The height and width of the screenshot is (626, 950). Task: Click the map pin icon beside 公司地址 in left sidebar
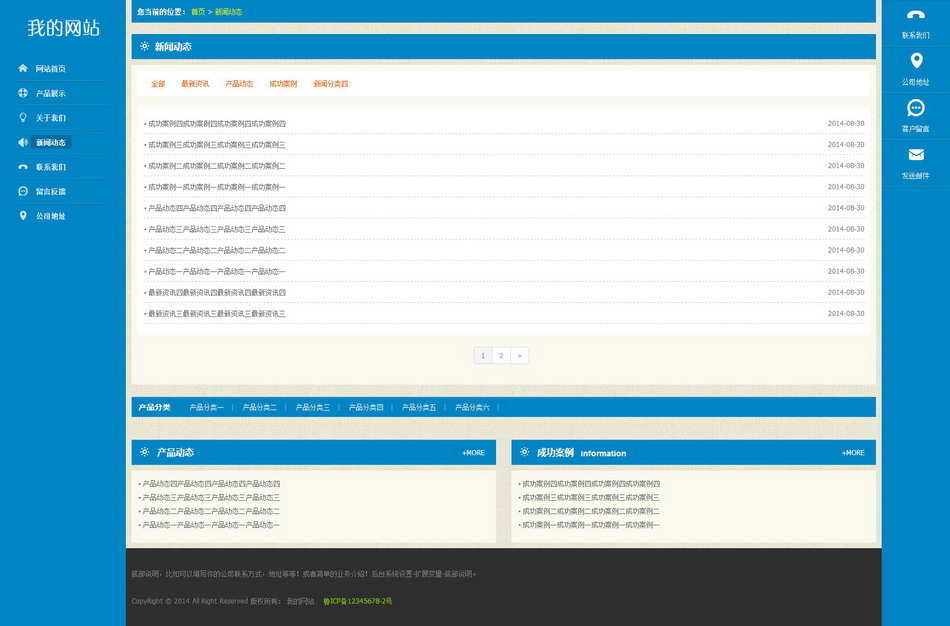pos(23,216)
